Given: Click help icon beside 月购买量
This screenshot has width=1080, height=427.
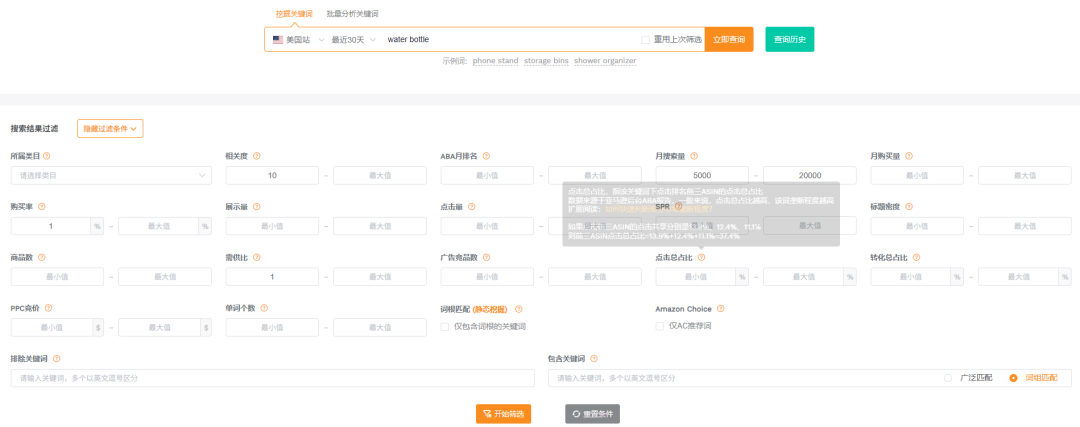Looking at the screenshot, I should coord(909,156).
